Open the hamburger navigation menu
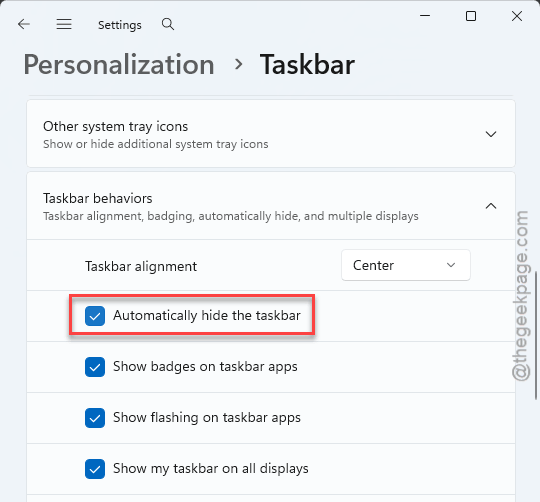 (64, 24)
